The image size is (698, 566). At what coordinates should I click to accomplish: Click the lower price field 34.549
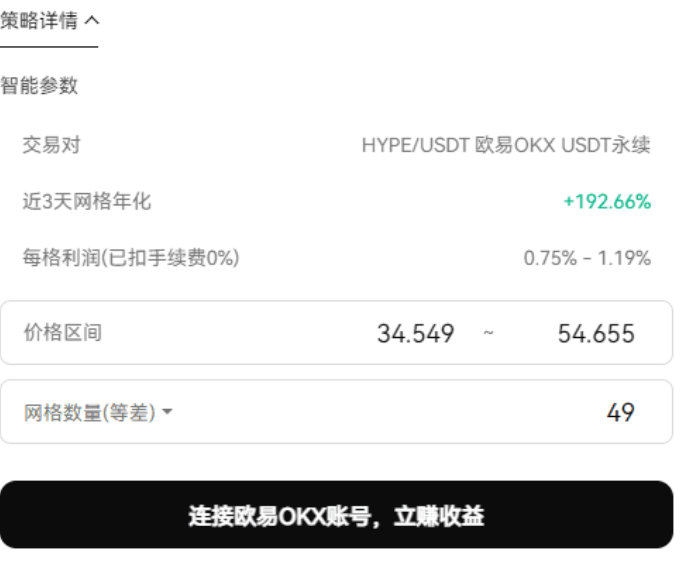tap(415, 333)
